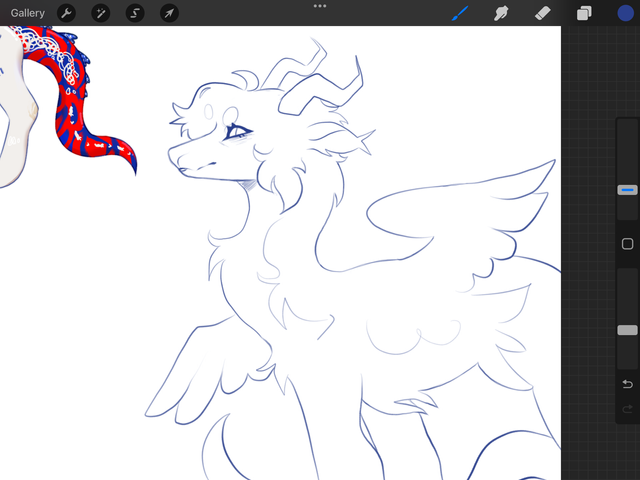Click the brush size slider handle
Viewport: 640px width, 480px height.
627,190
